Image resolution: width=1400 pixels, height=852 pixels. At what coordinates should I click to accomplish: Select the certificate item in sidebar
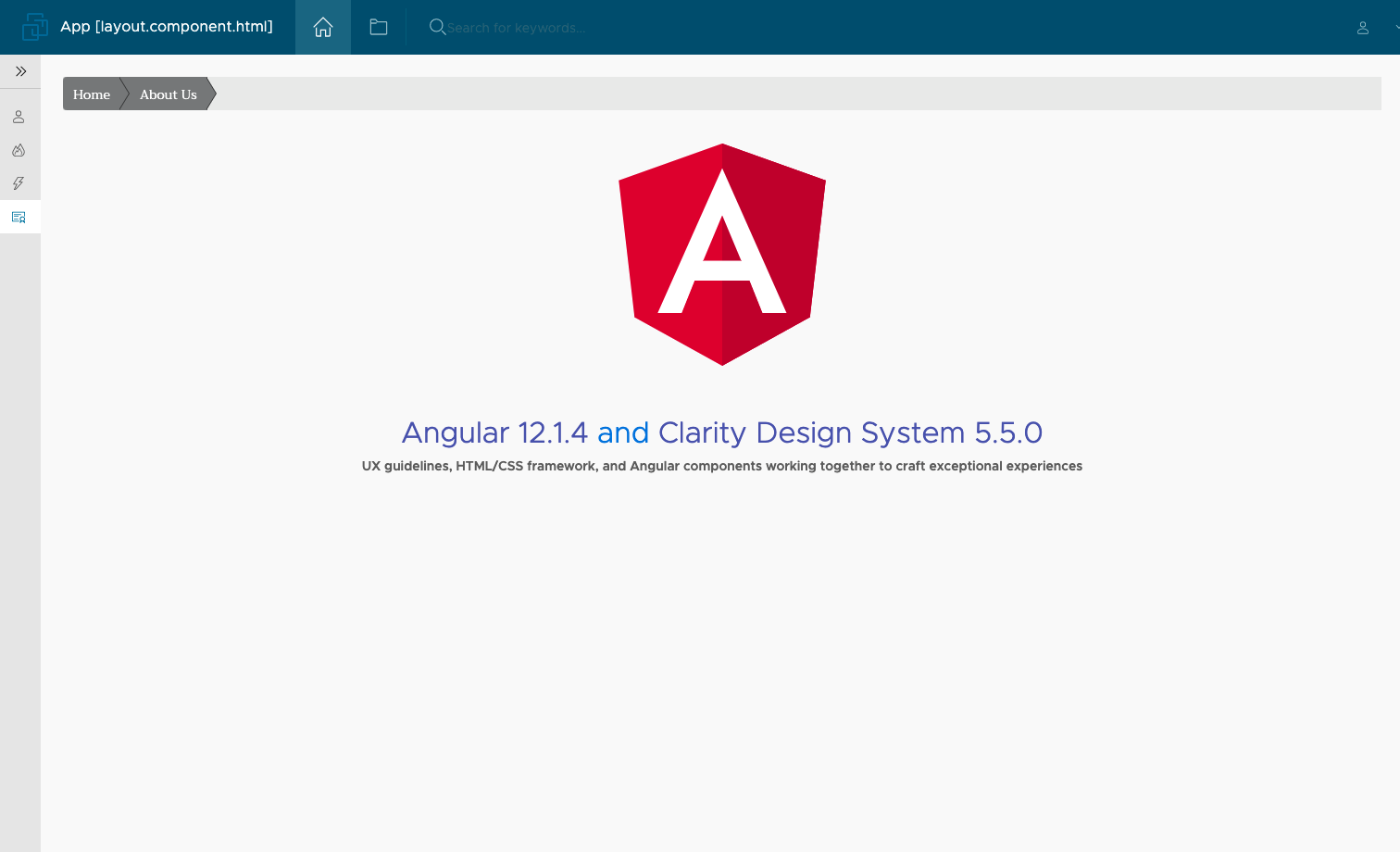click(19, 217)
